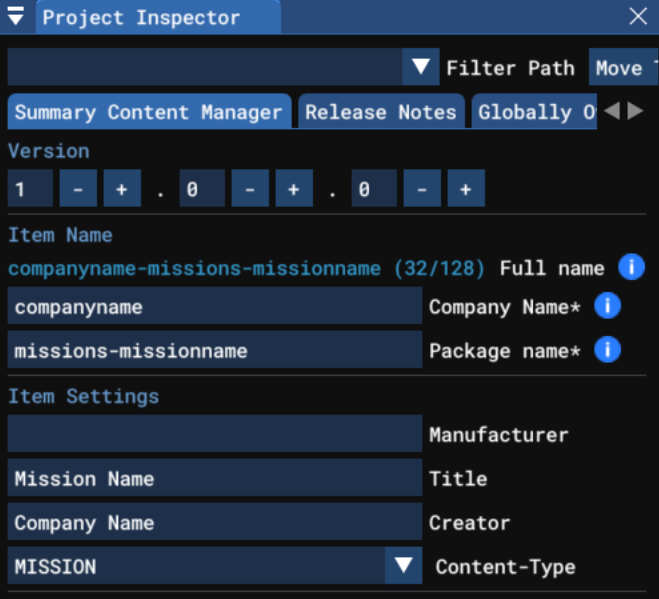The width and height of the screenshot is (659, 599).
Task: Increase the minor version number
Action: (x=294, y=189)
